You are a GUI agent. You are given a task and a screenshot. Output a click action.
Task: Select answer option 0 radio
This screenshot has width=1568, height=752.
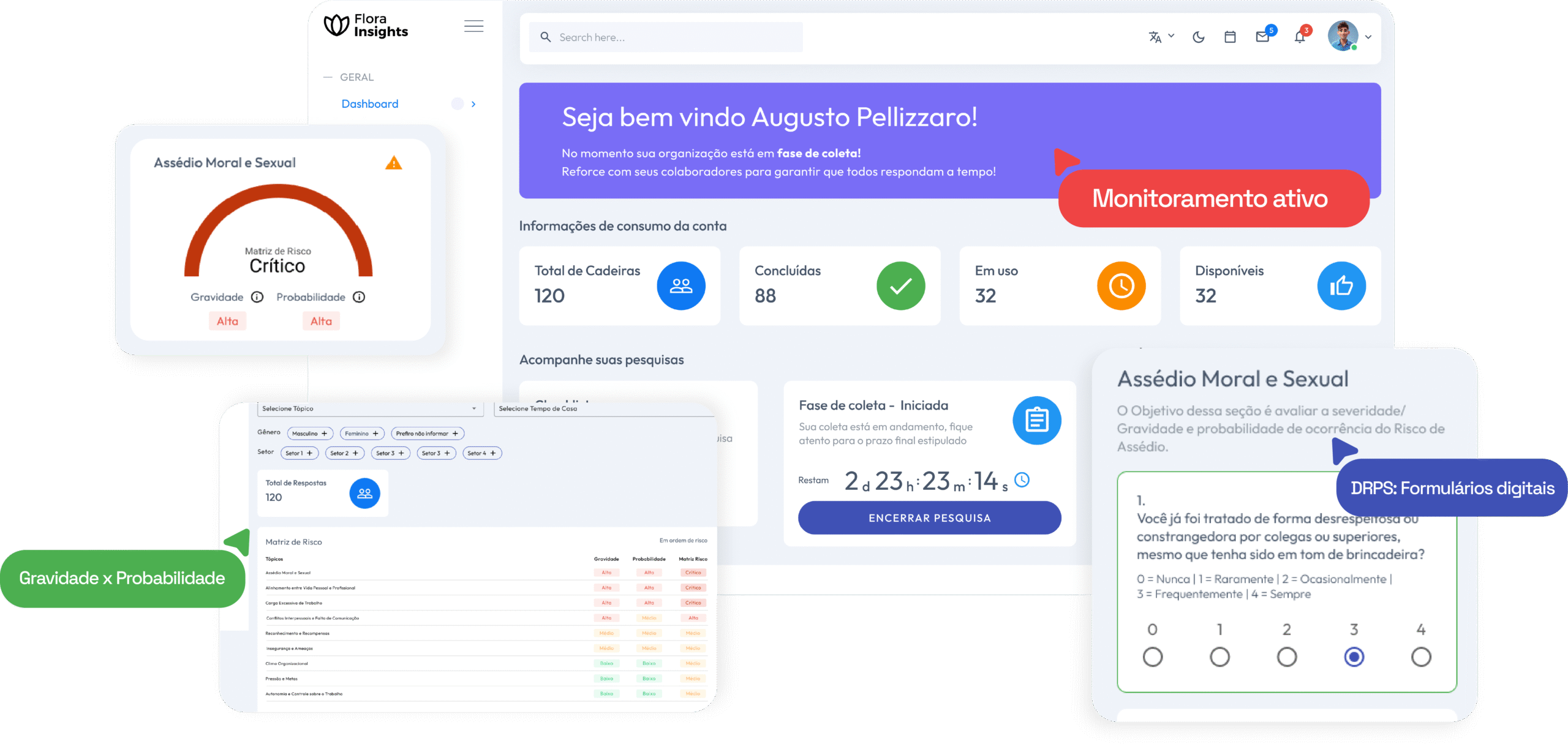click(1152, 657)
